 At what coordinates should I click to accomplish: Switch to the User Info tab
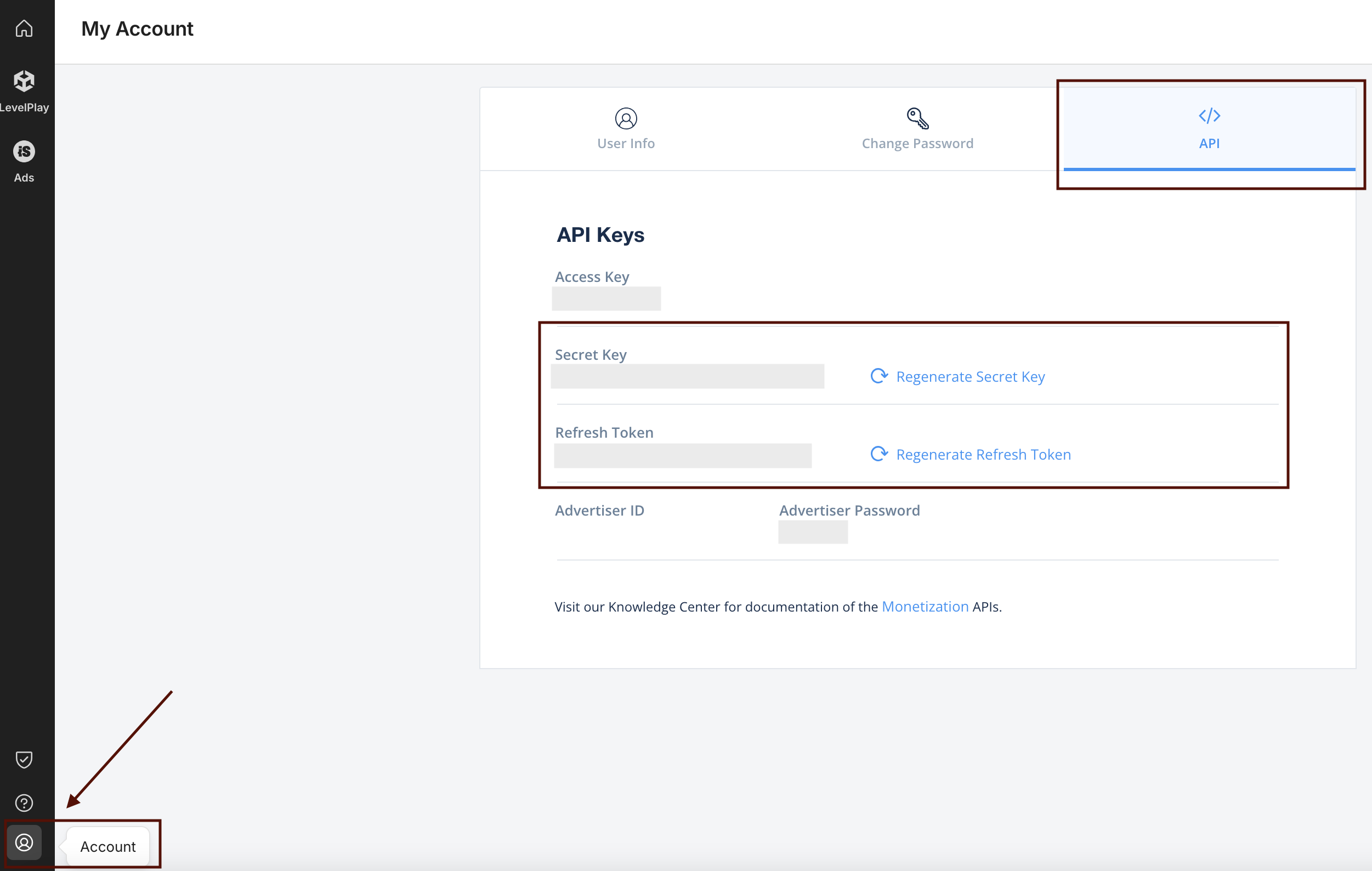[626, 143]
